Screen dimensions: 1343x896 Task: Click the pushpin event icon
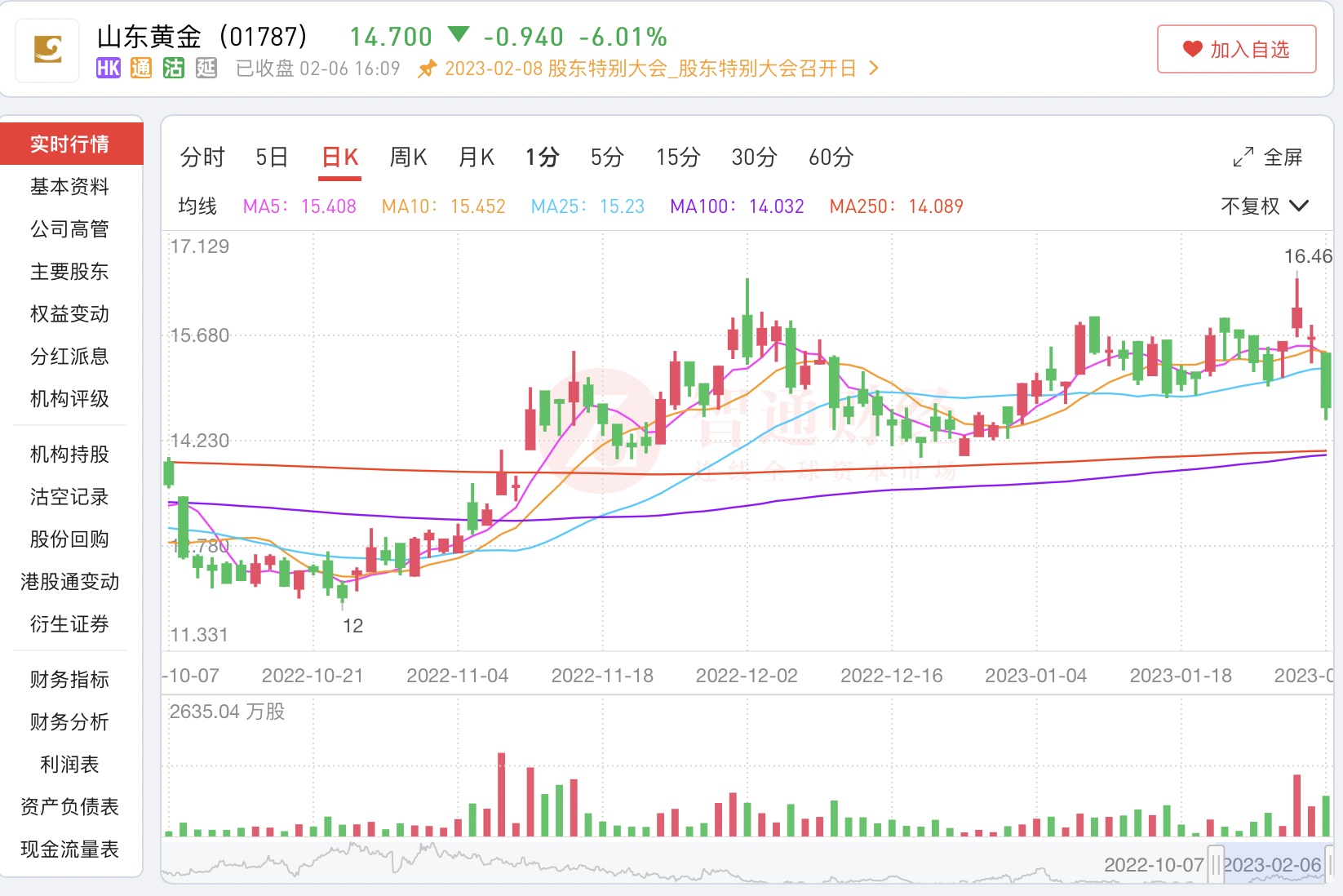coord(427,69)
